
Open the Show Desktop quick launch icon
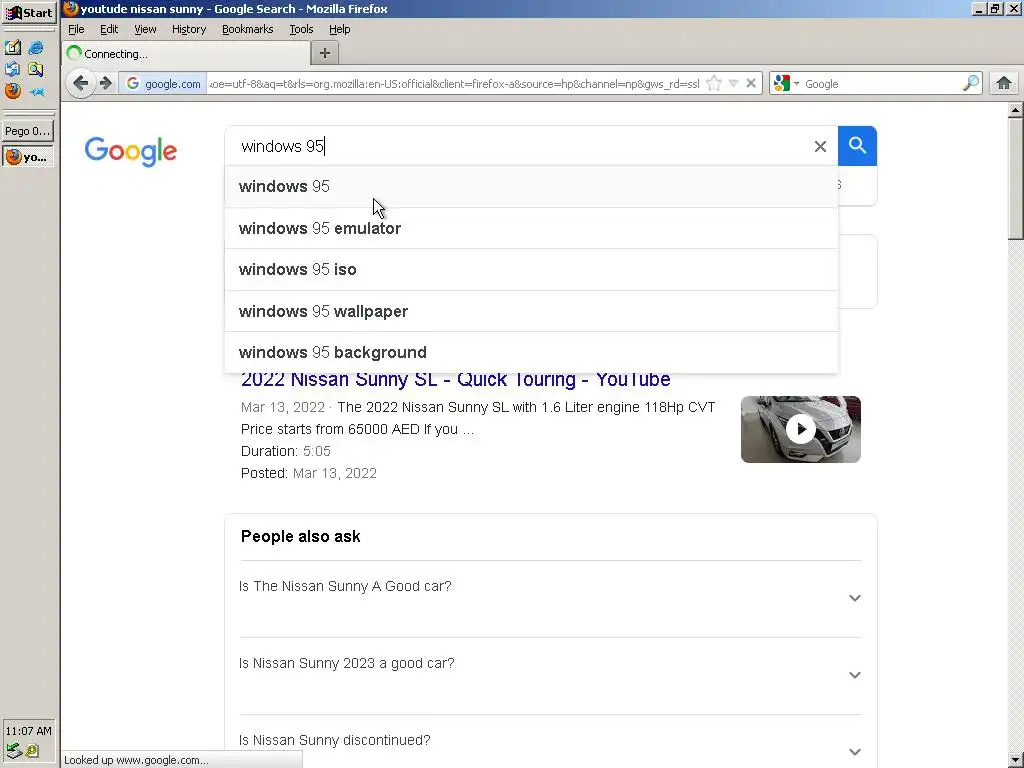click(12, 48)
